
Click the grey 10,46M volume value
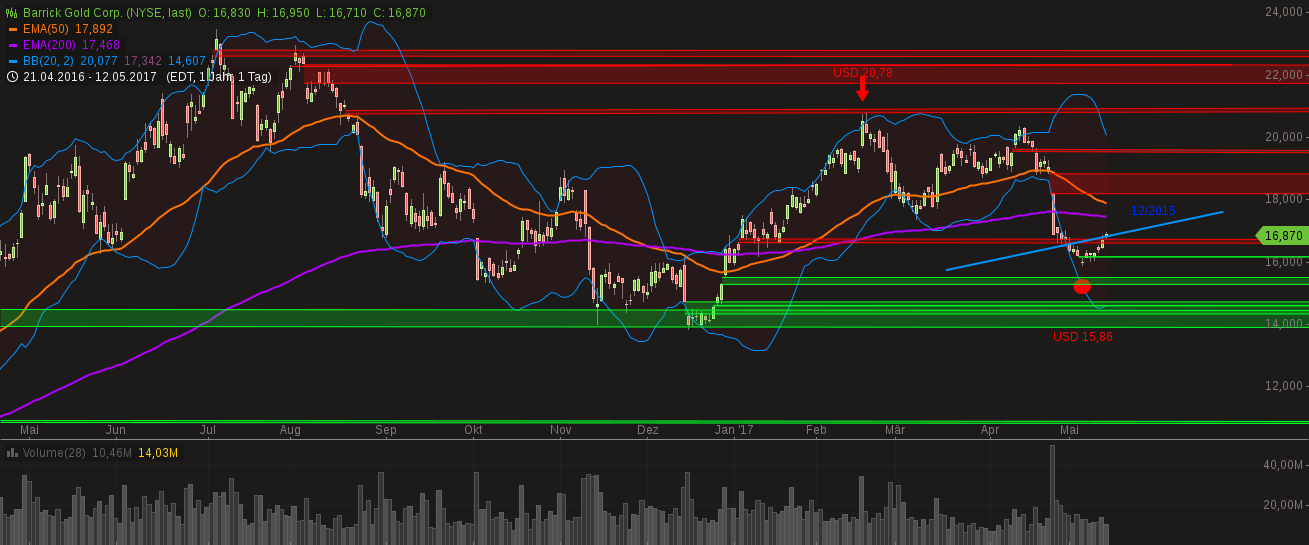(112, 453)
